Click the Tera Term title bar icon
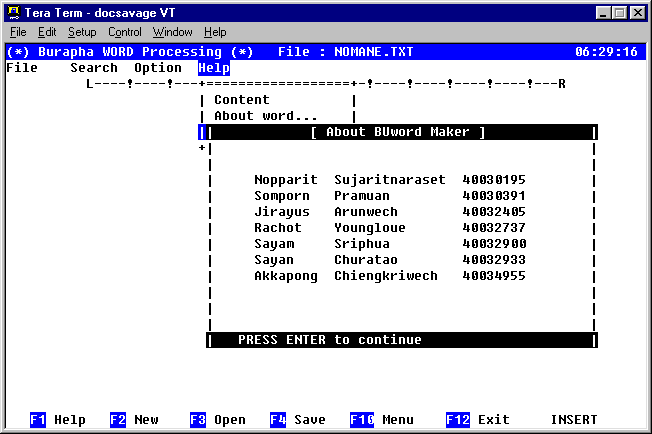The image size is (652, 434). [14, 12]
